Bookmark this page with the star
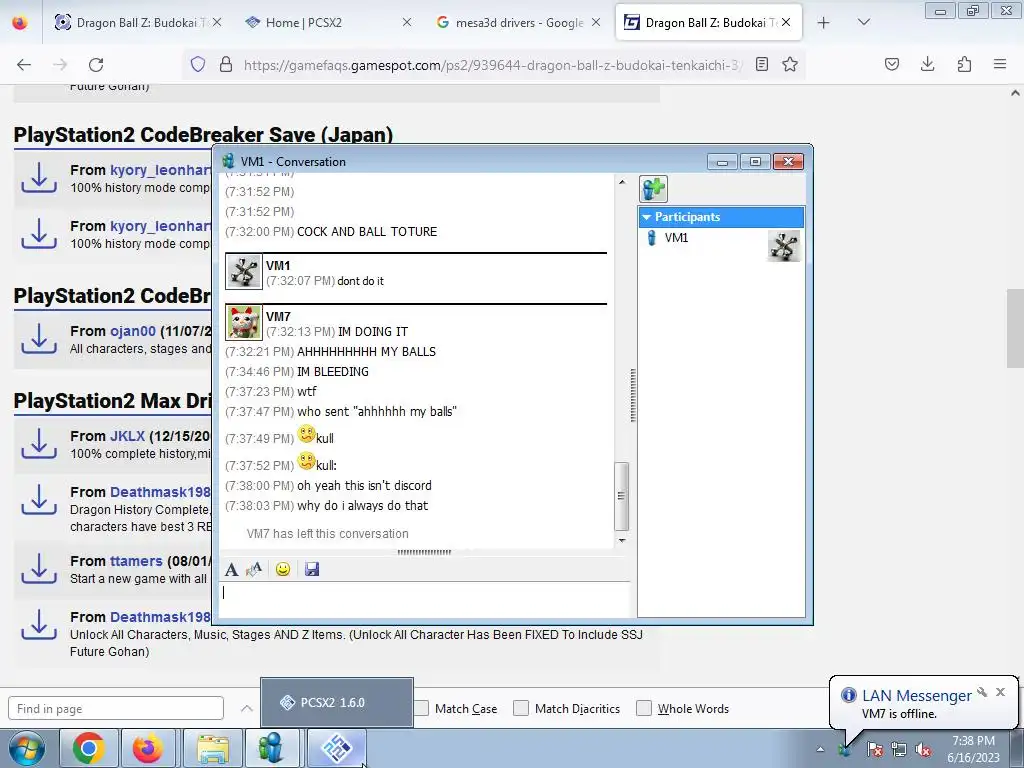 click(x=790, y=64)
